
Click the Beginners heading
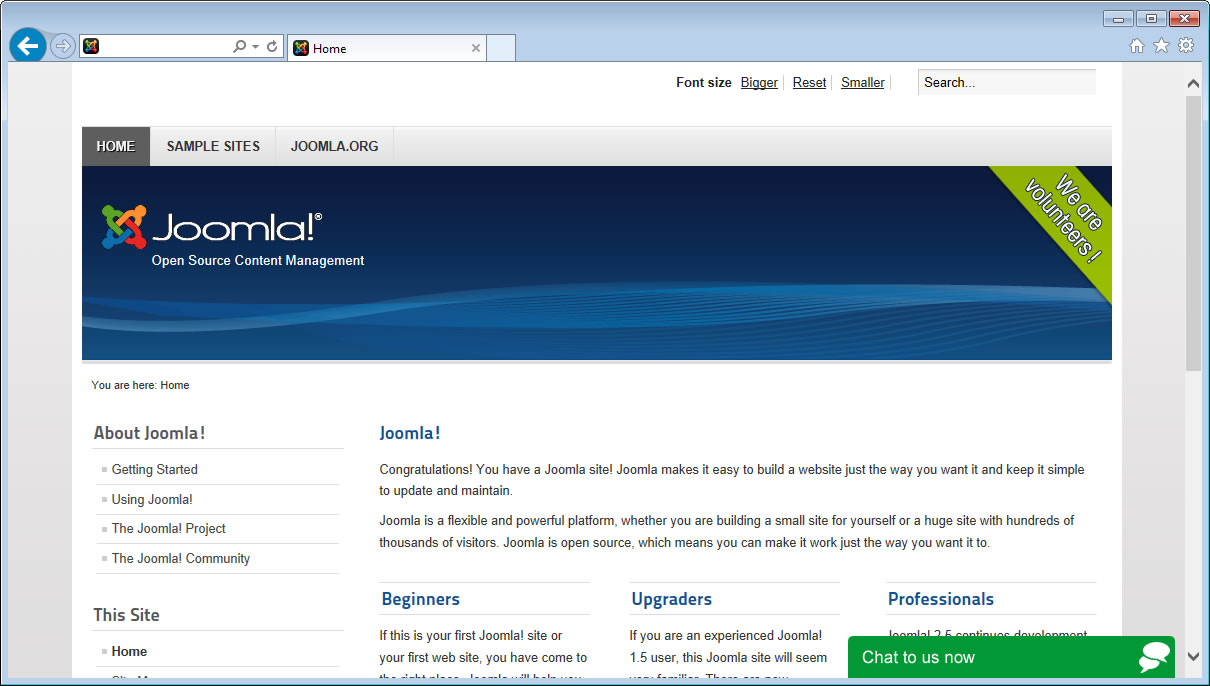click(421, 599)
